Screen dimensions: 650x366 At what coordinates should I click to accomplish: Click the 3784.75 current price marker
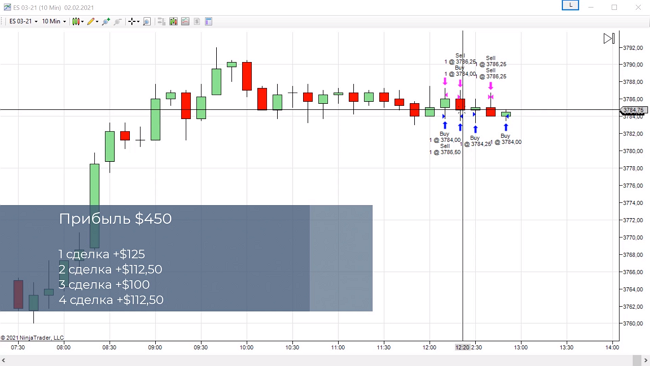click(633, 110)
